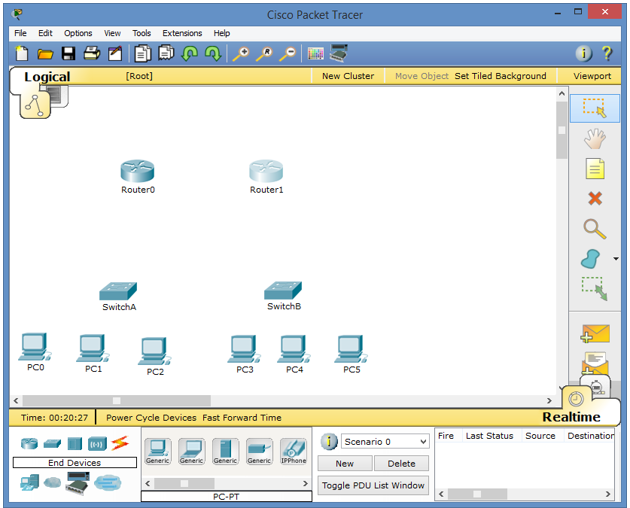Open the Help menu
The height and width of the screenshot is (508, 630).
tap(221, 33)
